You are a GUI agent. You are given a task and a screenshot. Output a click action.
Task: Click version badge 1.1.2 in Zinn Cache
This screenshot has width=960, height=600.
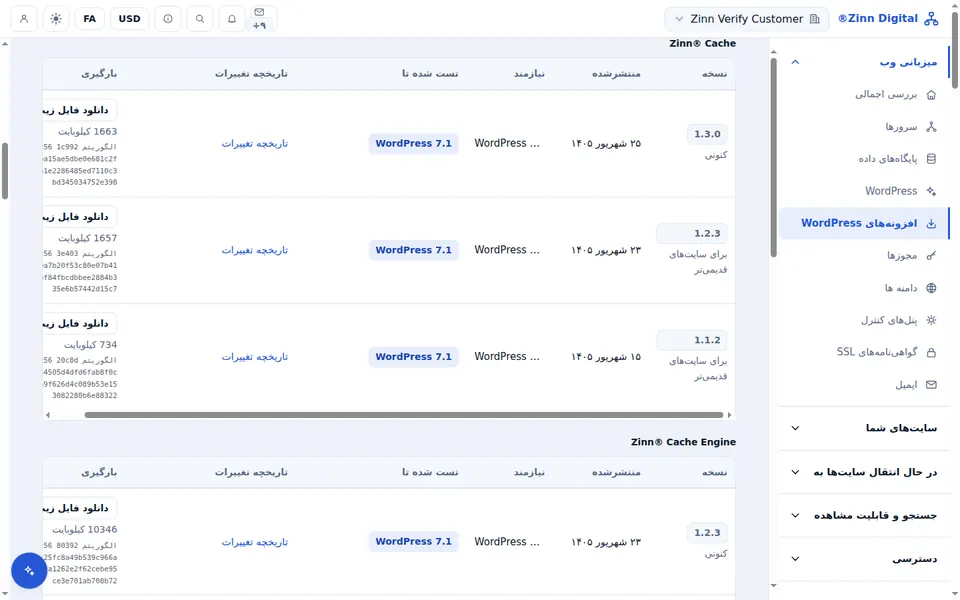[692, 340]
